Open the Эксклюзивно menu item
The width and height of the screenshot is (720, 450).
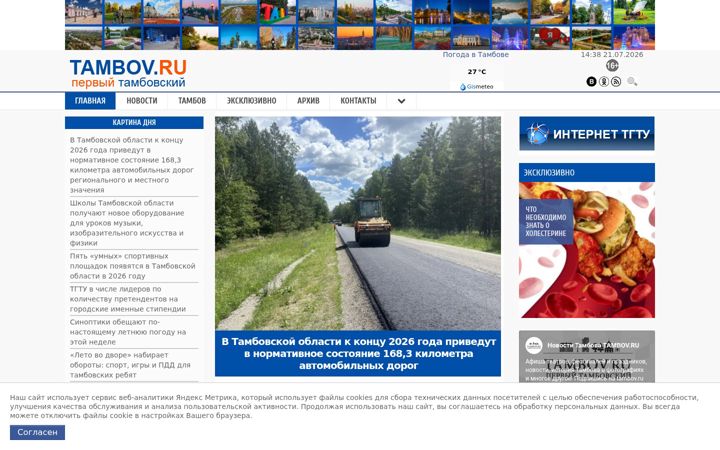tap(252, 101)
